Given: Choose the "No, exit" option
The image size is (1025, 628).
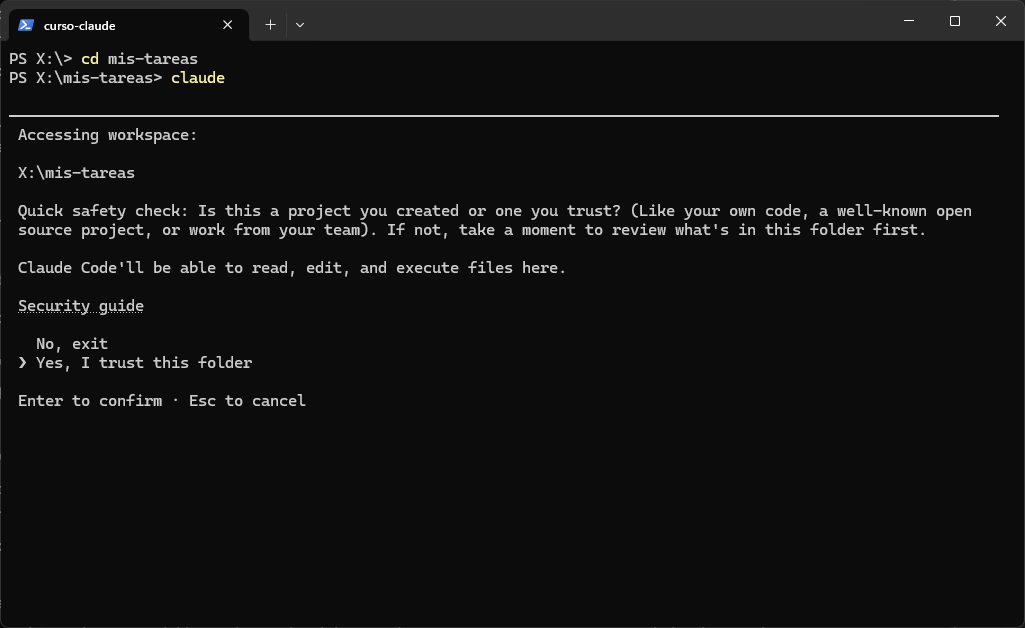Looking at the screenshot, I should click(x=72, y=344).
